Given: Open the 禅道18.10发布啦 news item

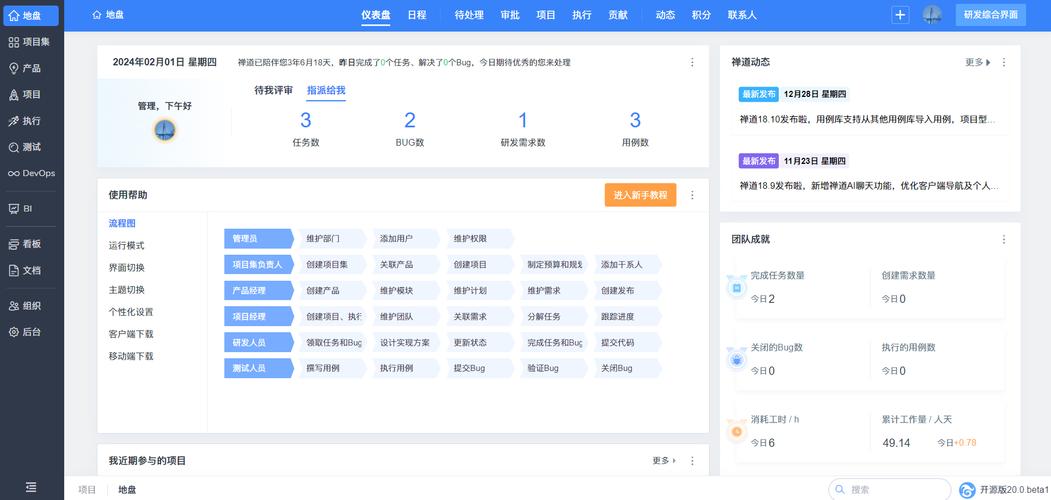Looking at the screenshot, I should pos(867,119).
